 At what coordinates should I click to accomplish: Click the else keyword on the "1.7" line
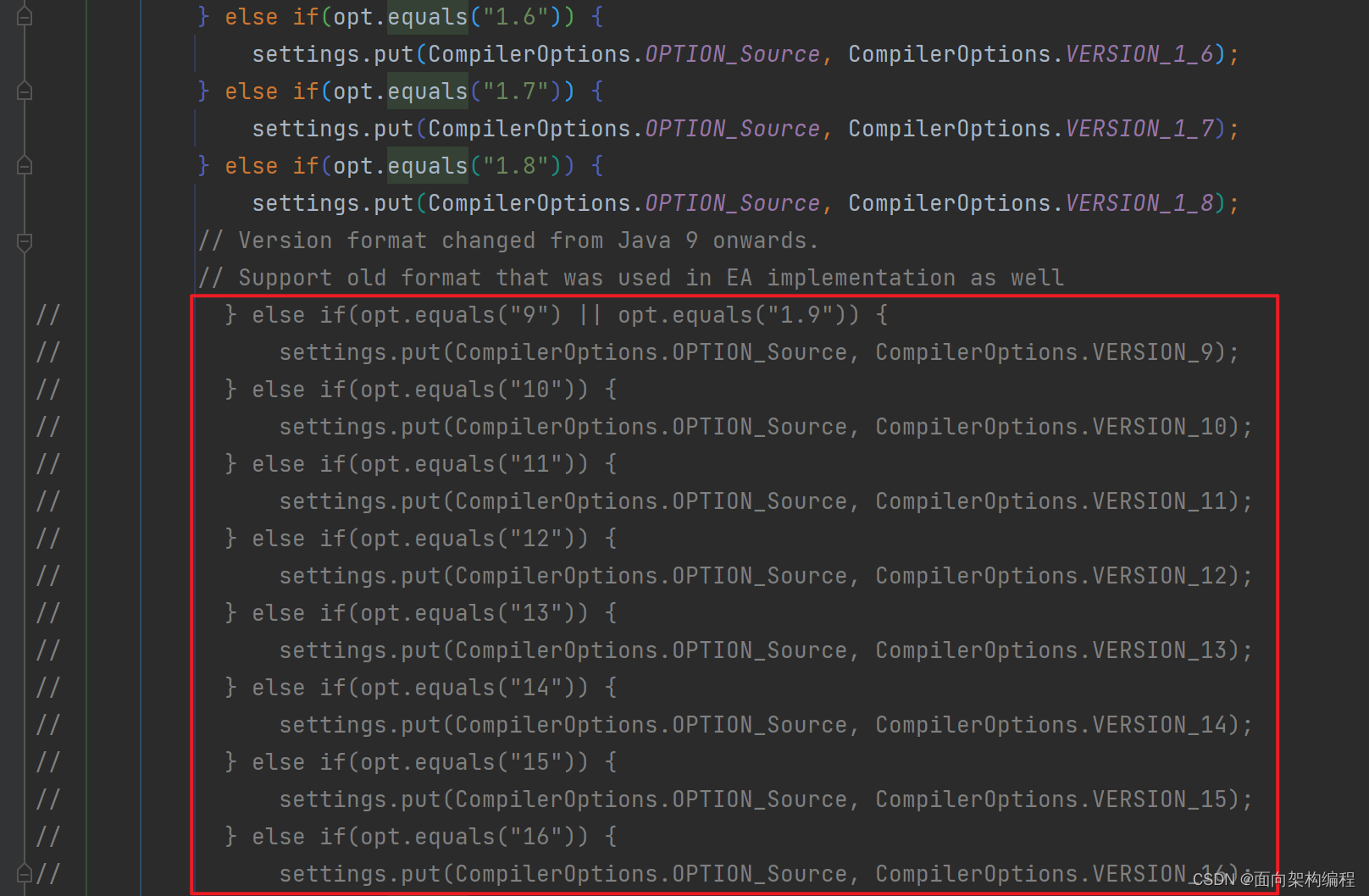click(252, 91)
